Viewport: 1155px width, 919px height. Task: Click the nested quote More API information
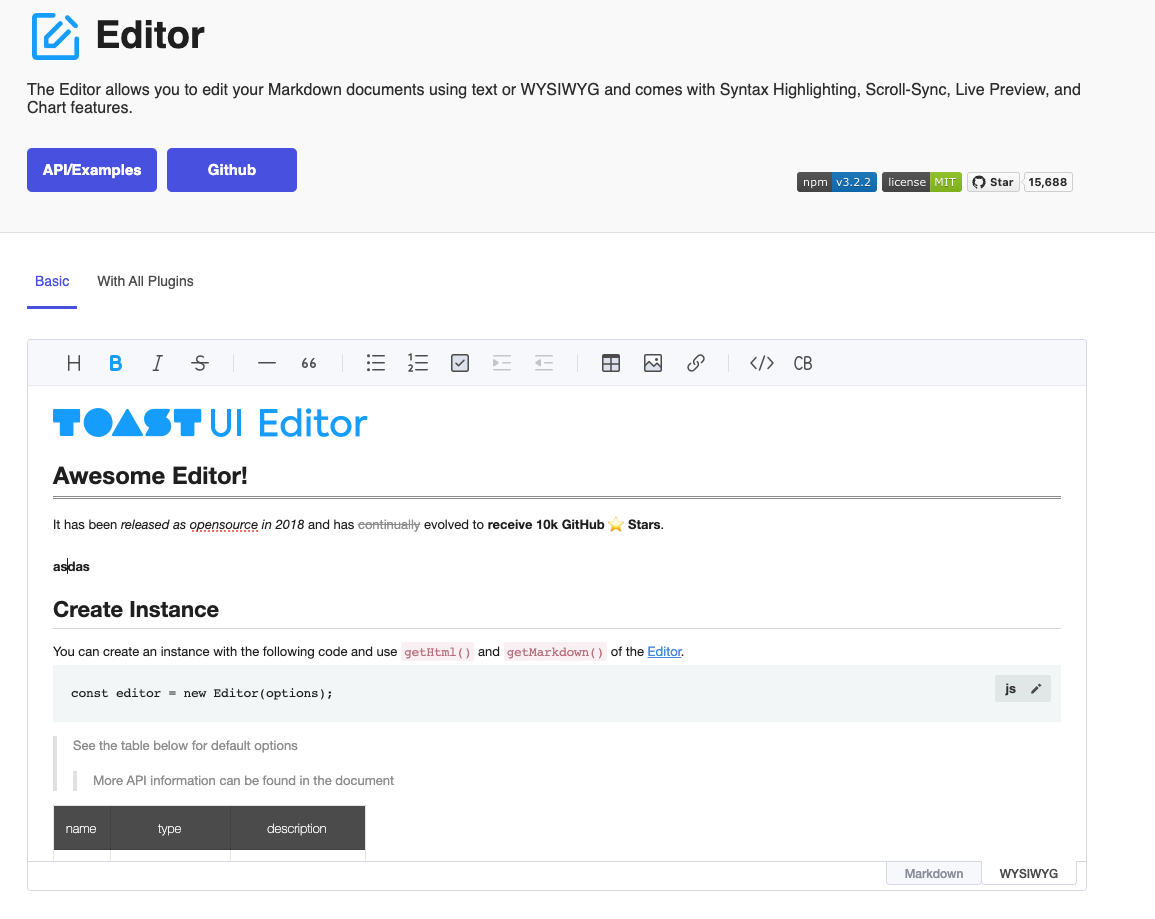243,781
